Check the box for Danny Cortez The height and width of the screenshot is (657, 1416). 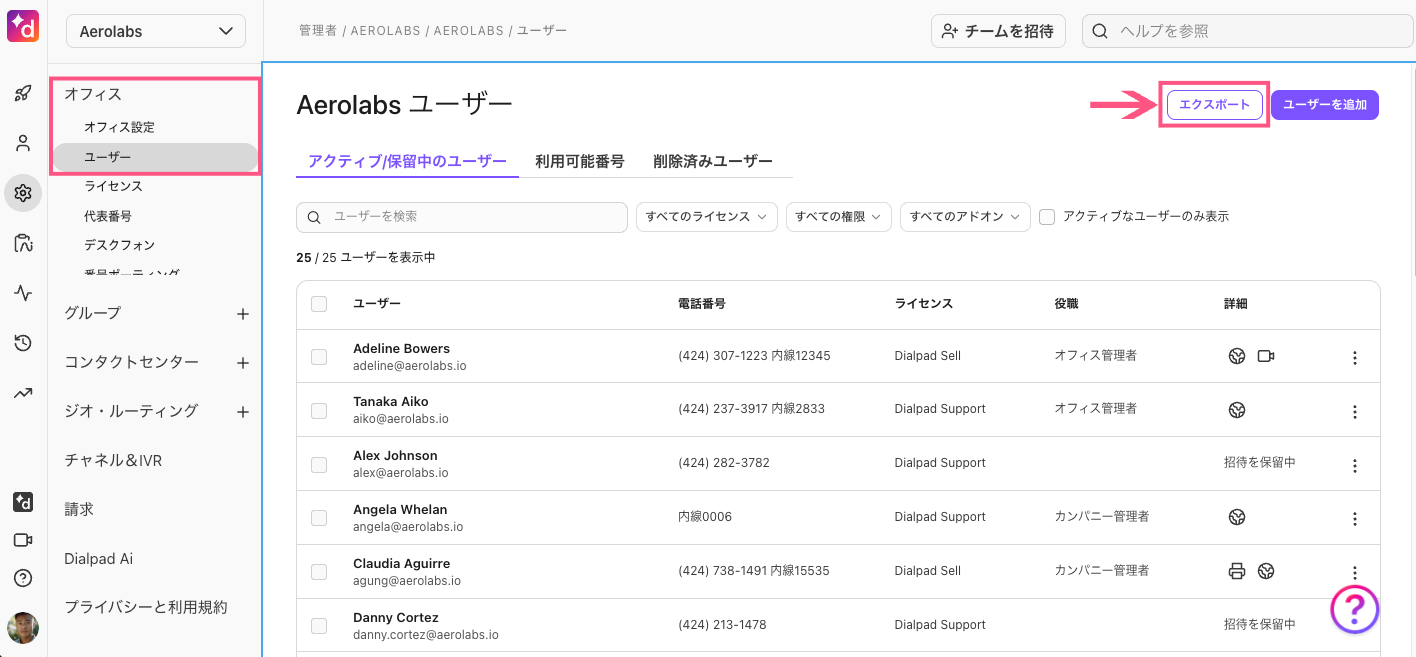point(319,626)
